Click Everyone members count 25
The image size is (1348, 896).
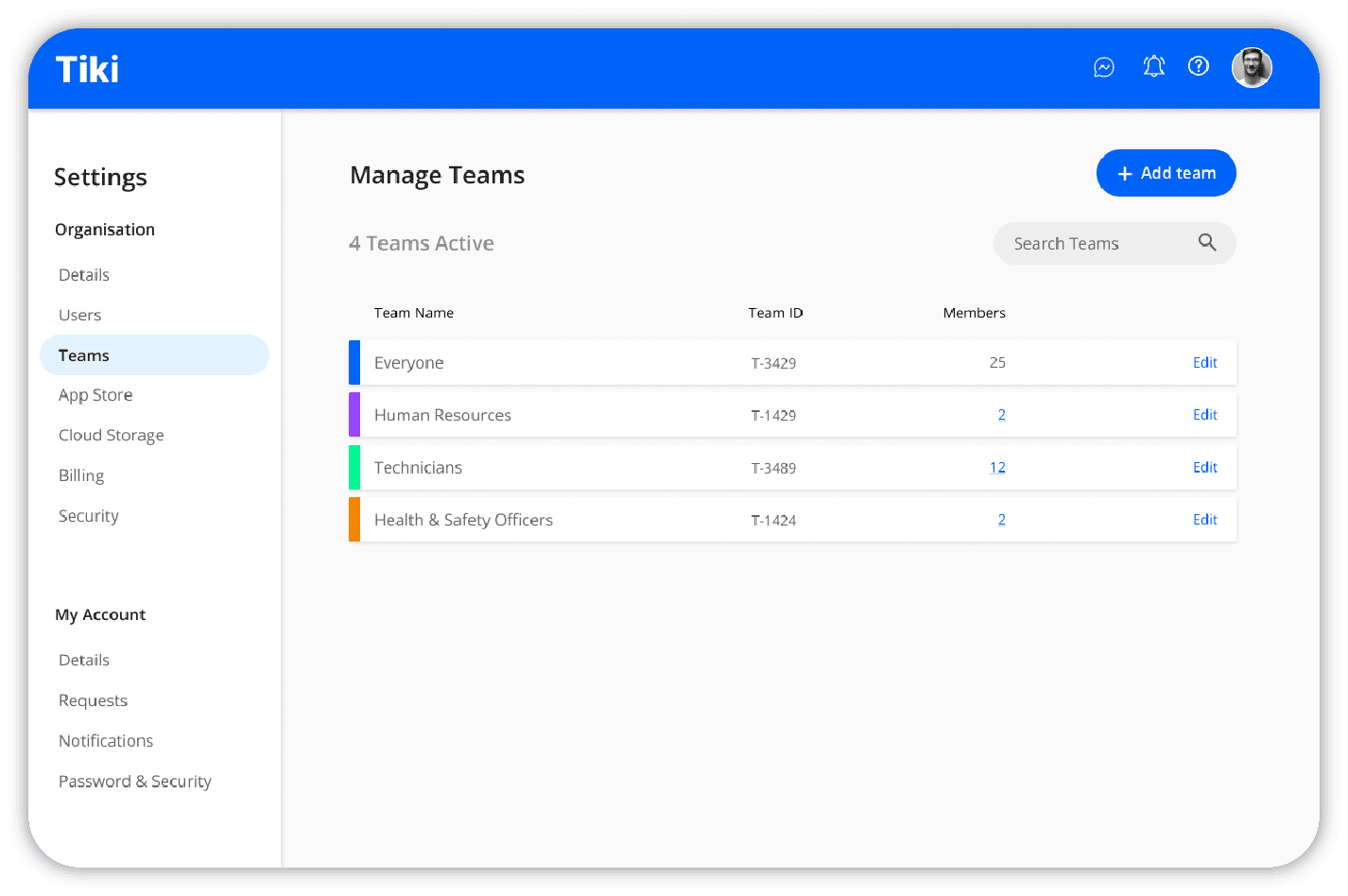997,363
